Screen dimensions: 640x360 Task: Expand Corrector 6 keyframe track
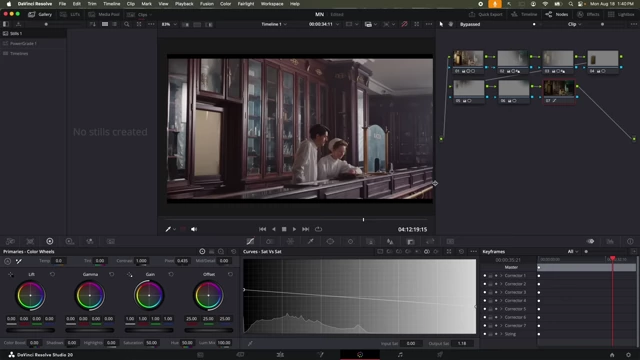pos(501,317)
